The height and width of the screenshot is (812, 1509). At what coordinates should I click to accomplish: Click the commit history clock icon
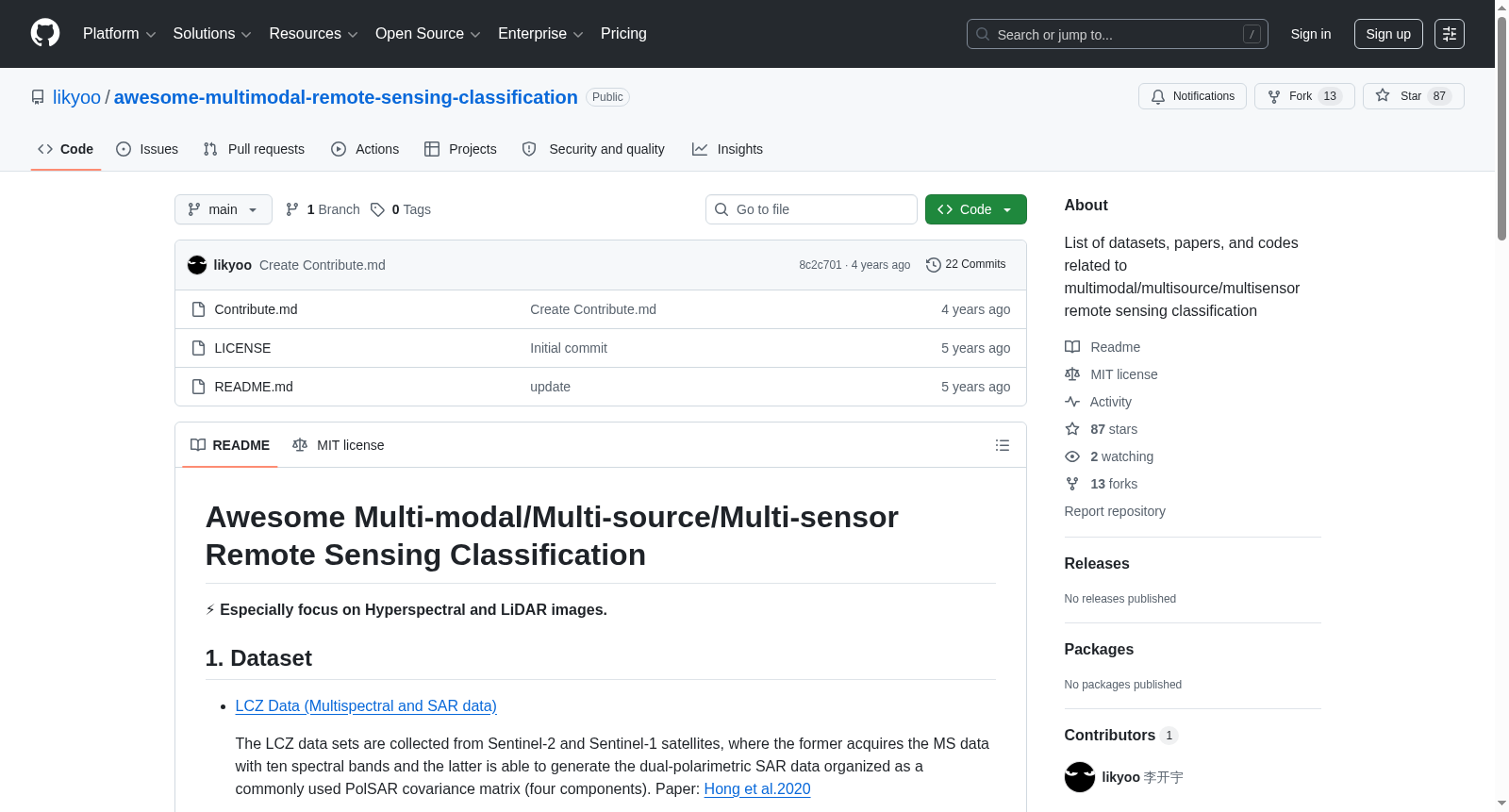click(x=934, y=265)
